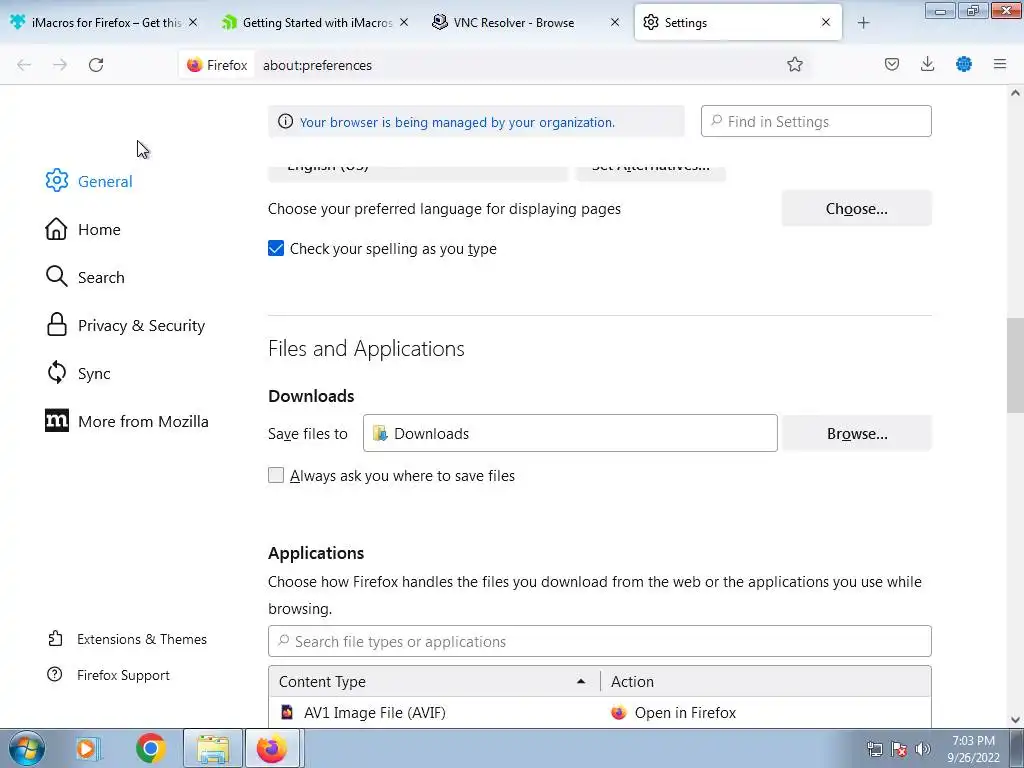Switch to Getting Started with iMacros tab

(317, 22)
